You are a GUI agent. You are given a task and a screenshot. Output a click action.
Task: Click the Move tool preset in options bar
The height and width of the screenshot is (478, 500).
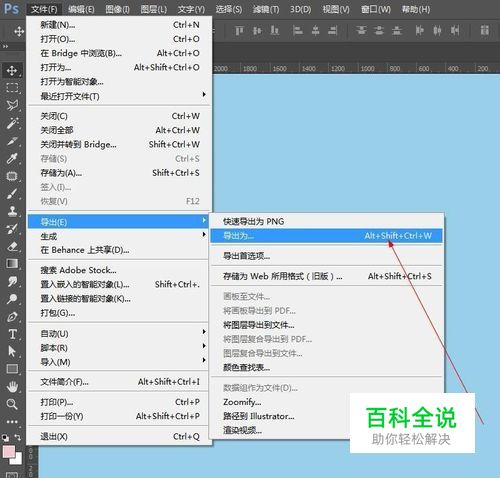point(19,31)
